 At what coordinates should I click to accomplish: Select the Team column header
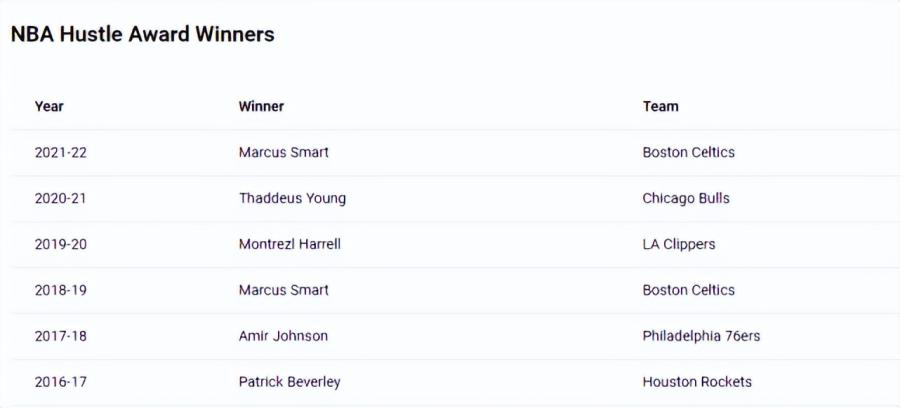tap(660, 106)
